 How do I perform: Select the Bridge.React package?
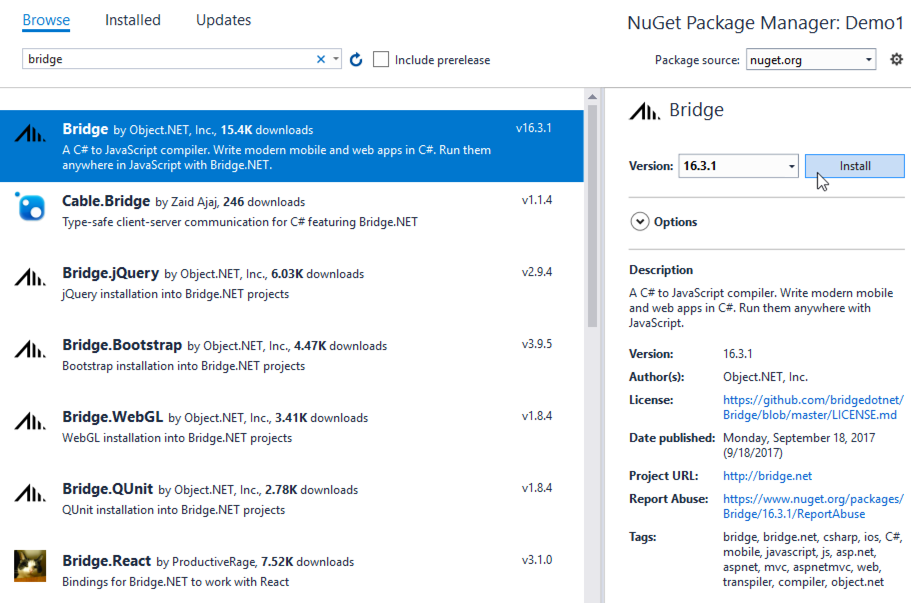point(292,572)
